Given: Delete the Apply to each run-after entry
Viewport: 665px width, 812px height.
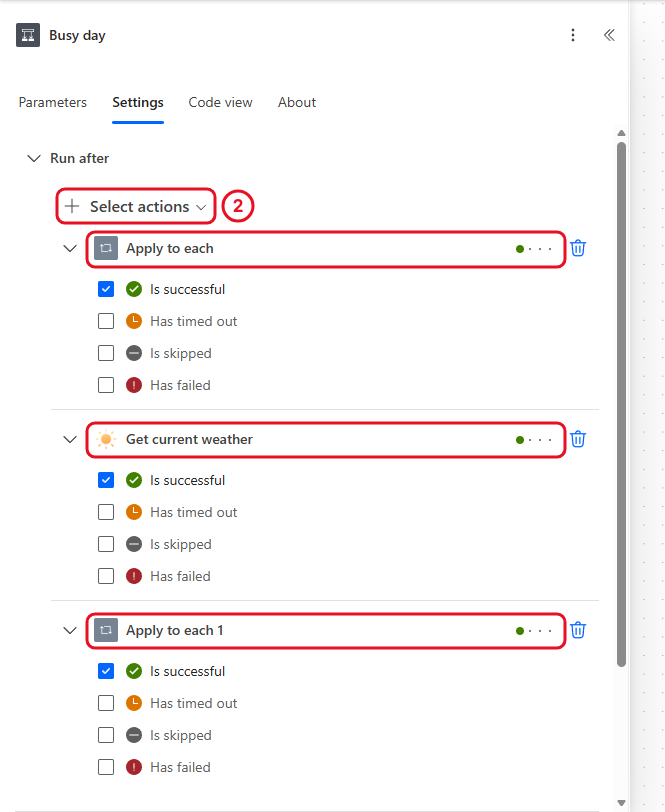Looking at the screenshot, I should coord(578,248).
